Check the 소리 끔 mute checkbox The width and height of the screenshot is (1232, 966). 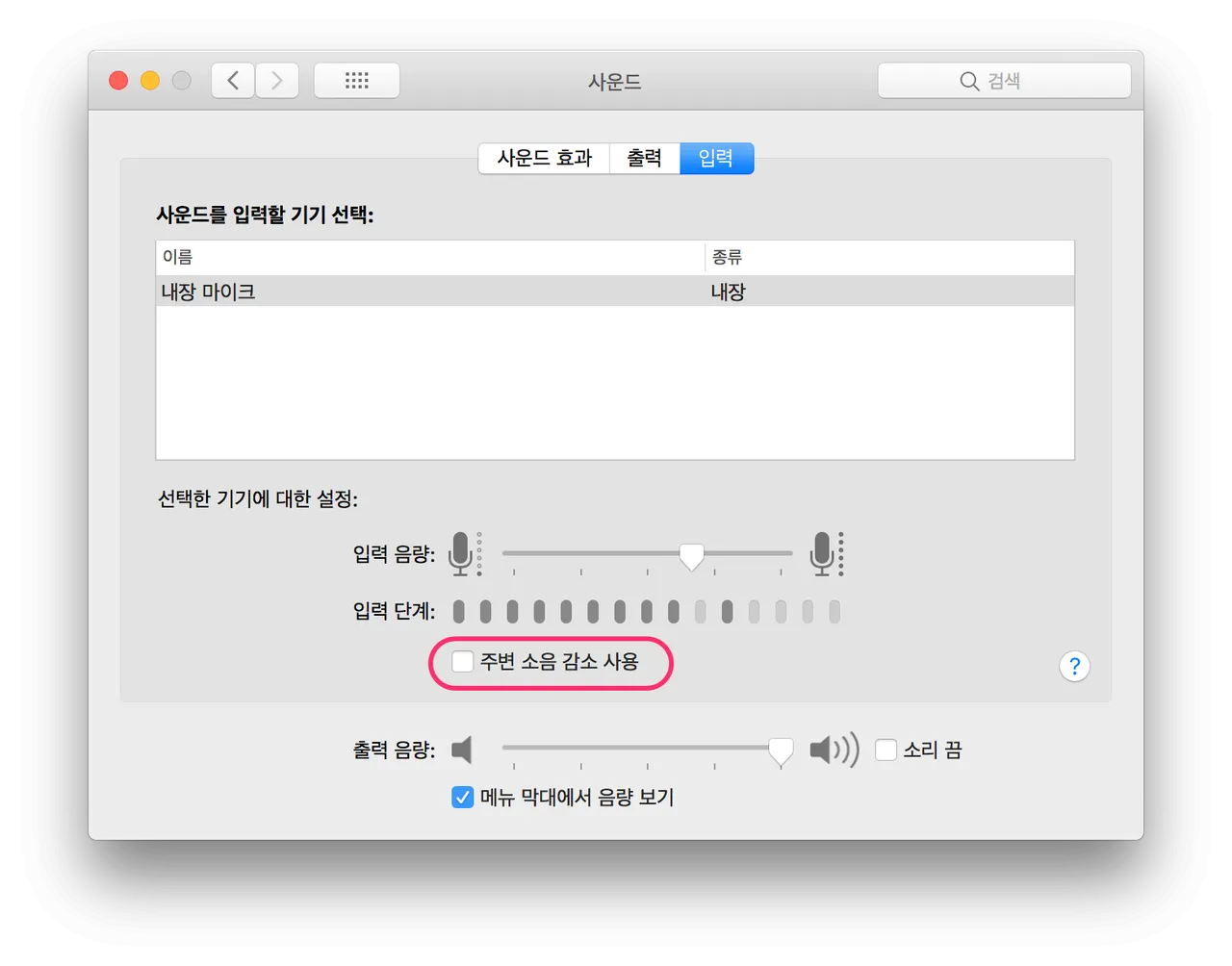[885, 750]
